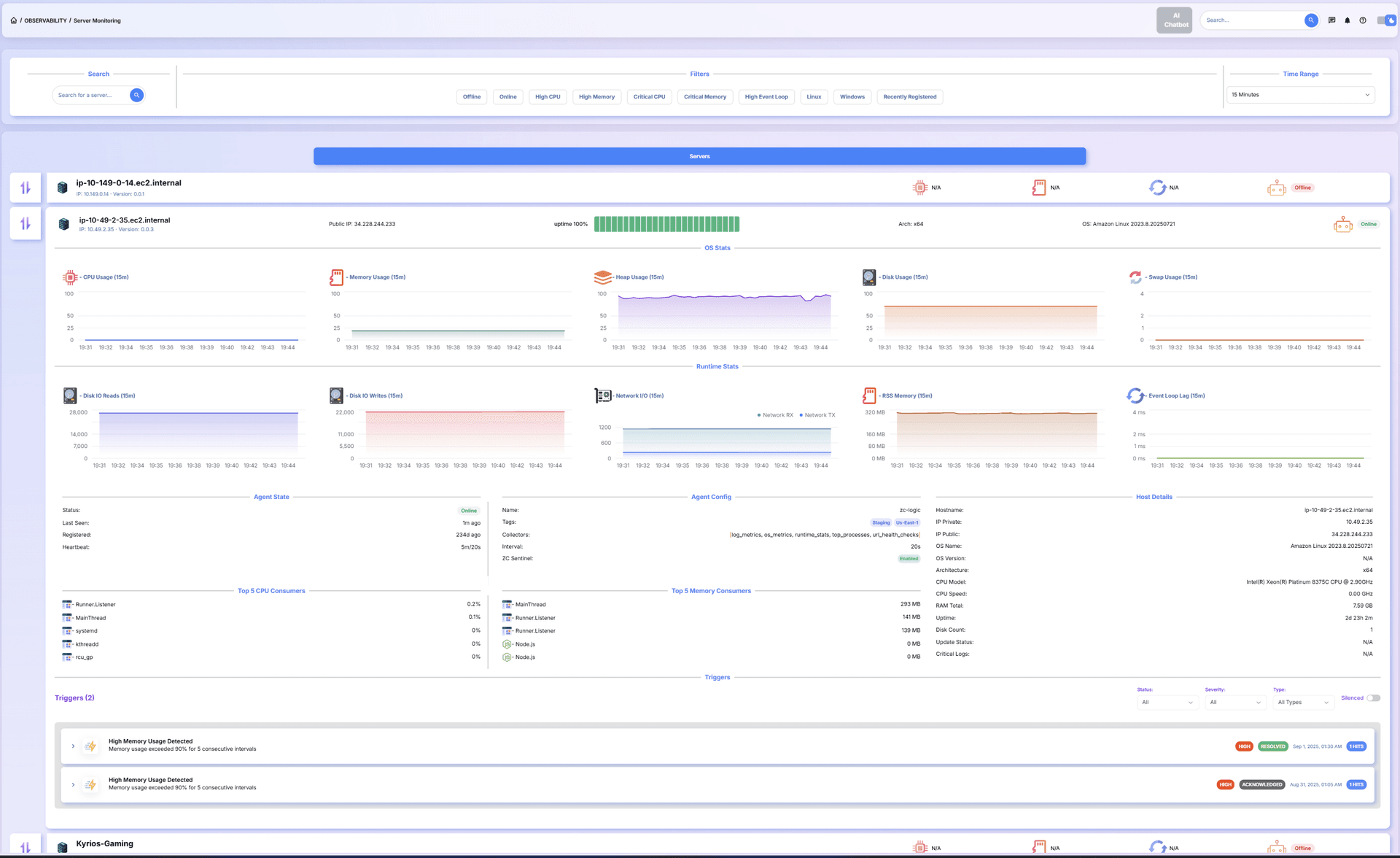
Task: Click the home icon in the breadcrumb
Action: (14, 20)
